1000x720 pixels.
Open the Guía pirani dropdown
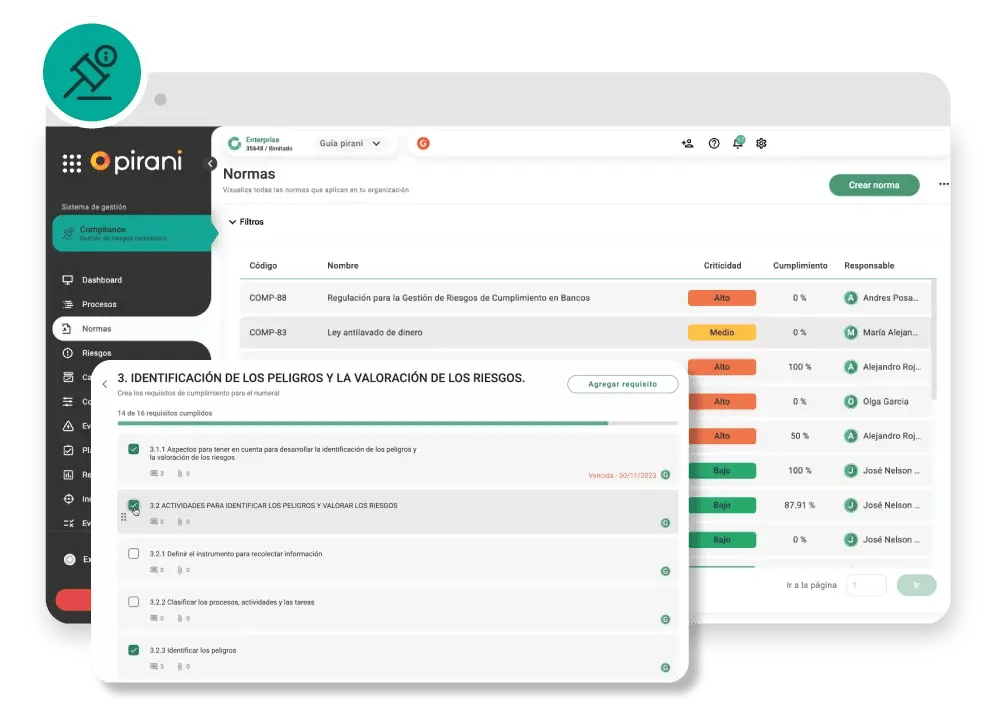pos(350,143)
